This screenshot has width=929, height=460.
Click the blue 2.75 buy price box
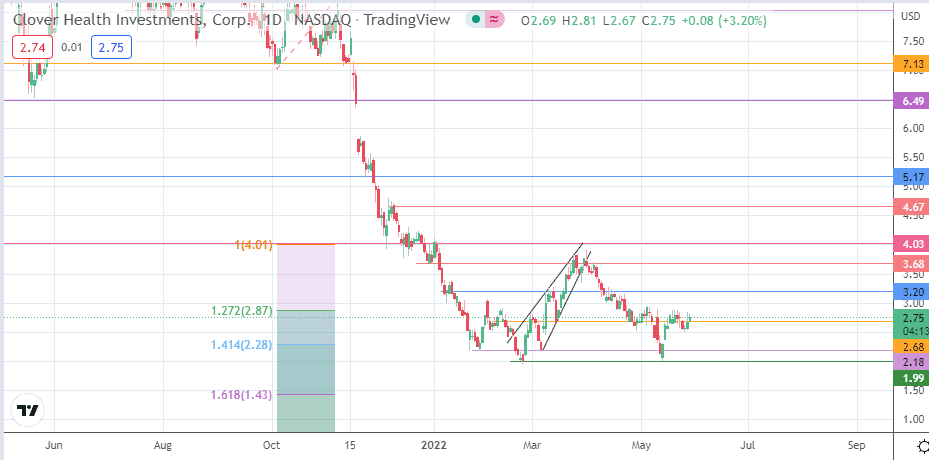111,47
